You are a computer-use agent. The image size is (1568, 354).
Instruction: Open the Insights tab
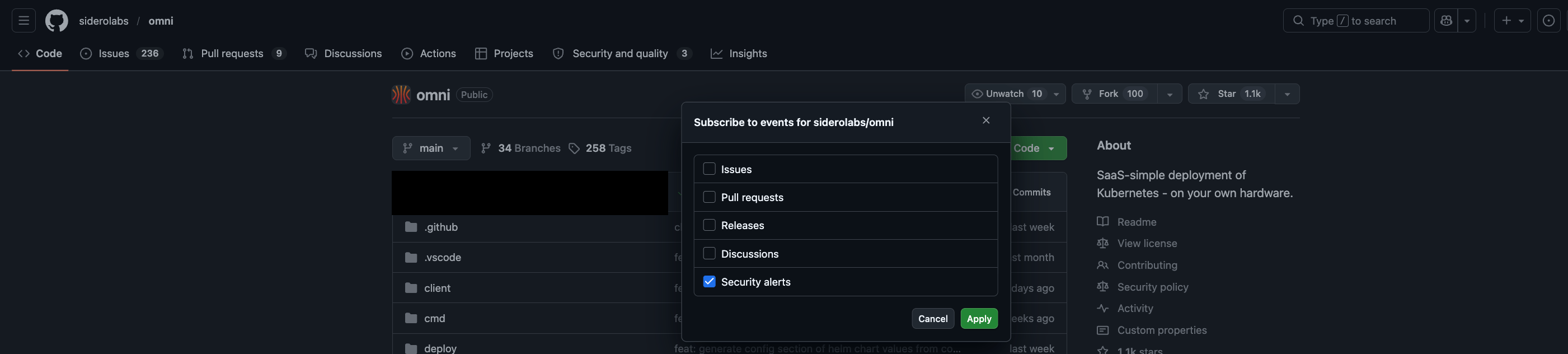[x=739, y=54]
